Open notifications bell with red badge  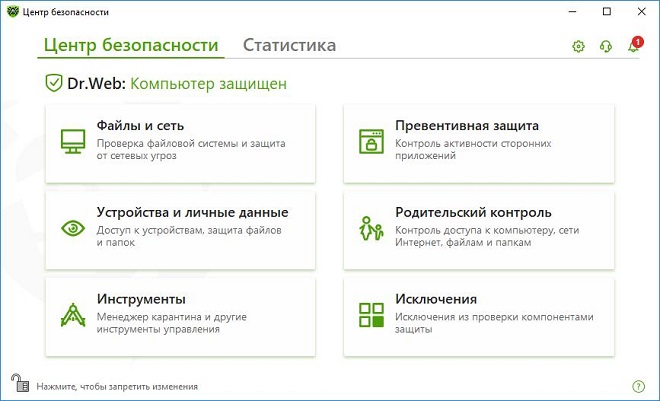pos(634,45)
